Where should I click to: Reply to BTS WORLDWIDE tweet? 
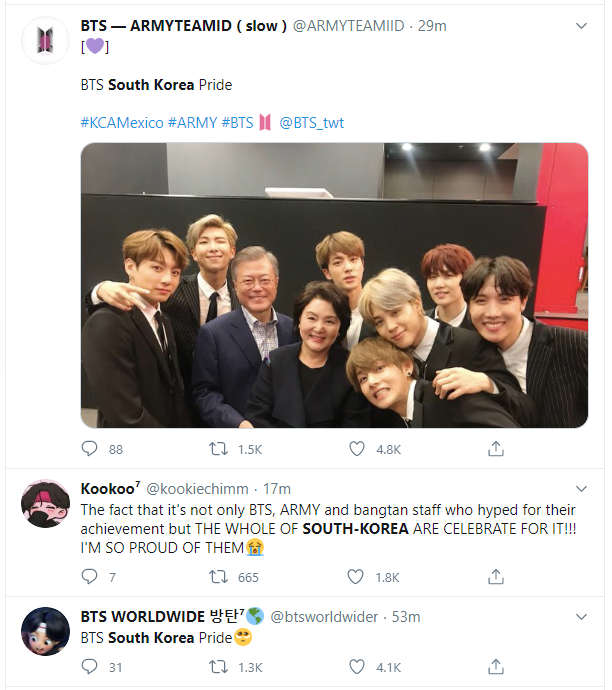pos(90,667)
